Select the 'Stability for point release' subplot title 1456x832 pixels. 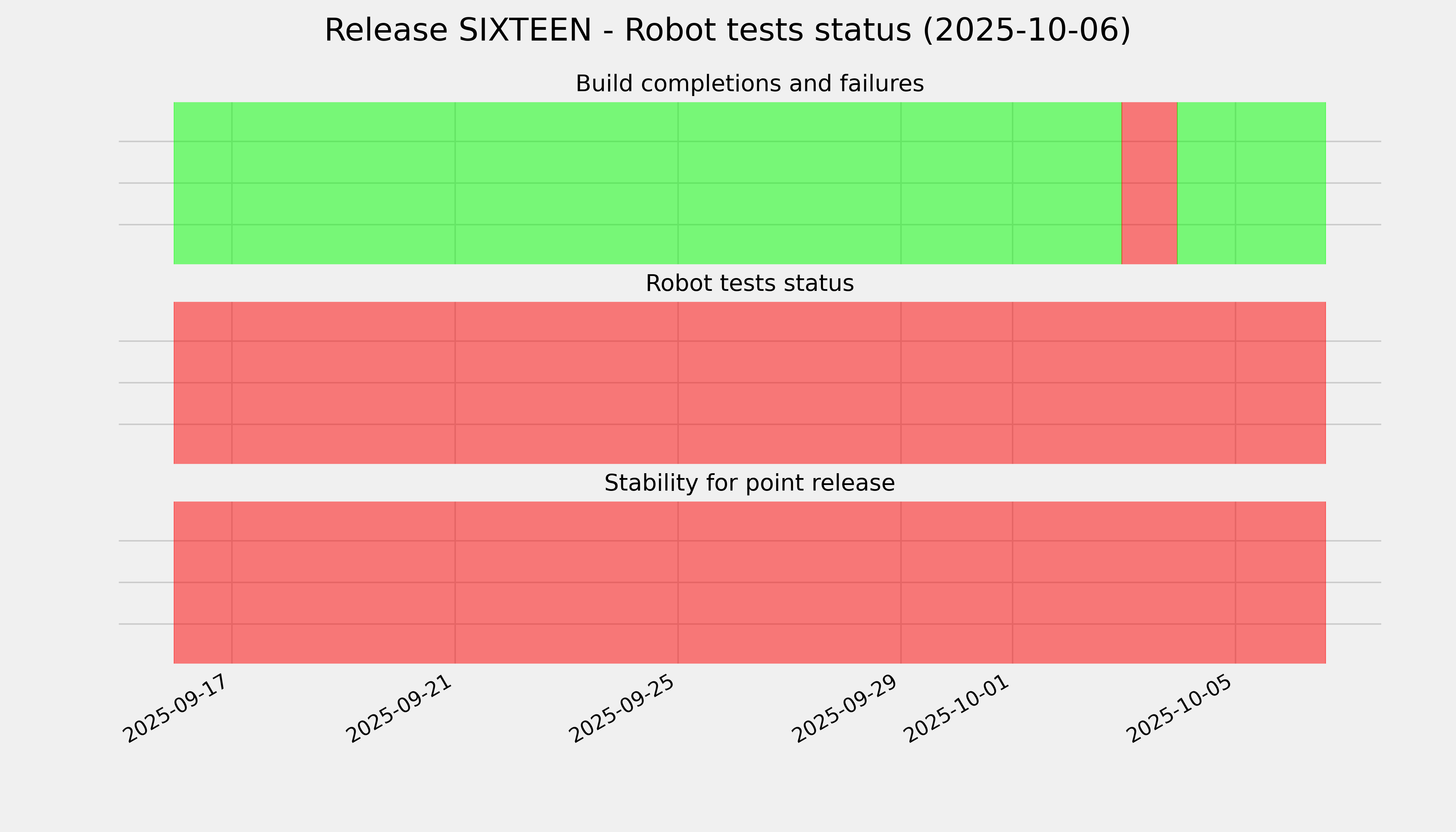click(x=749, y=484)
